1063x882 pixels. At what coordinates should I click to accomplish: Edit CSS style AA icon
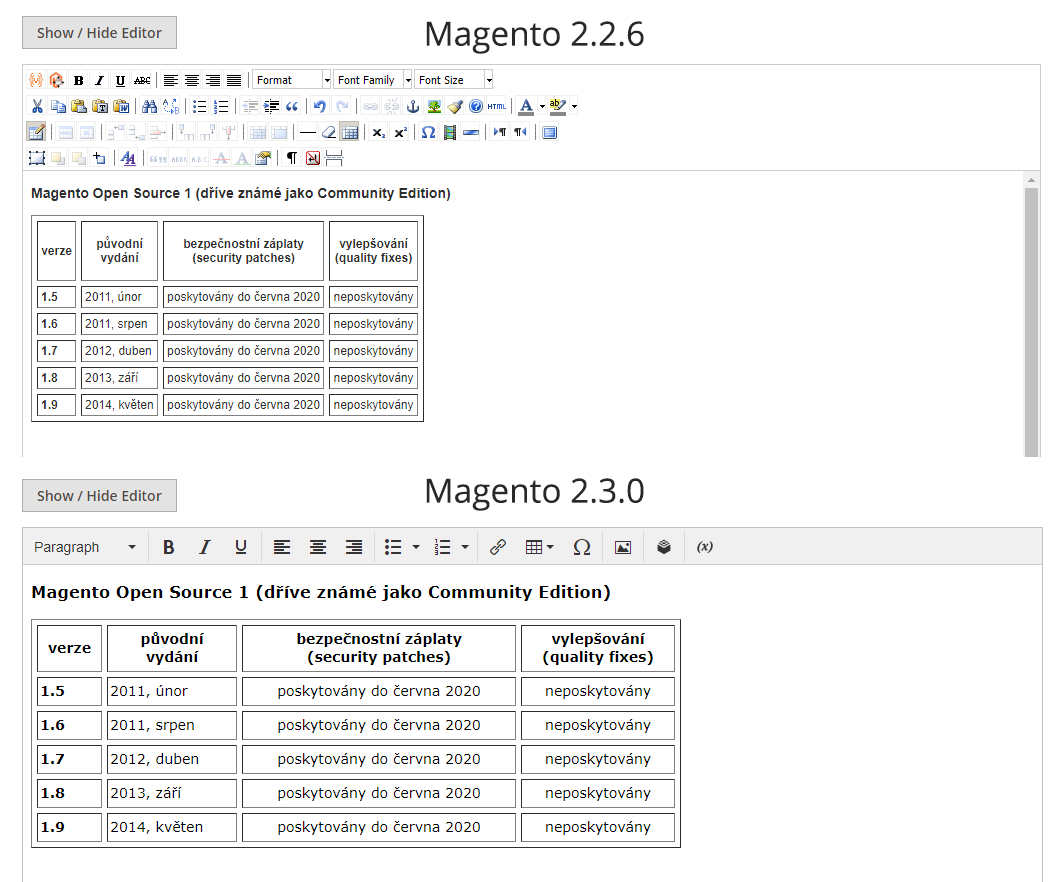point(128,158)
